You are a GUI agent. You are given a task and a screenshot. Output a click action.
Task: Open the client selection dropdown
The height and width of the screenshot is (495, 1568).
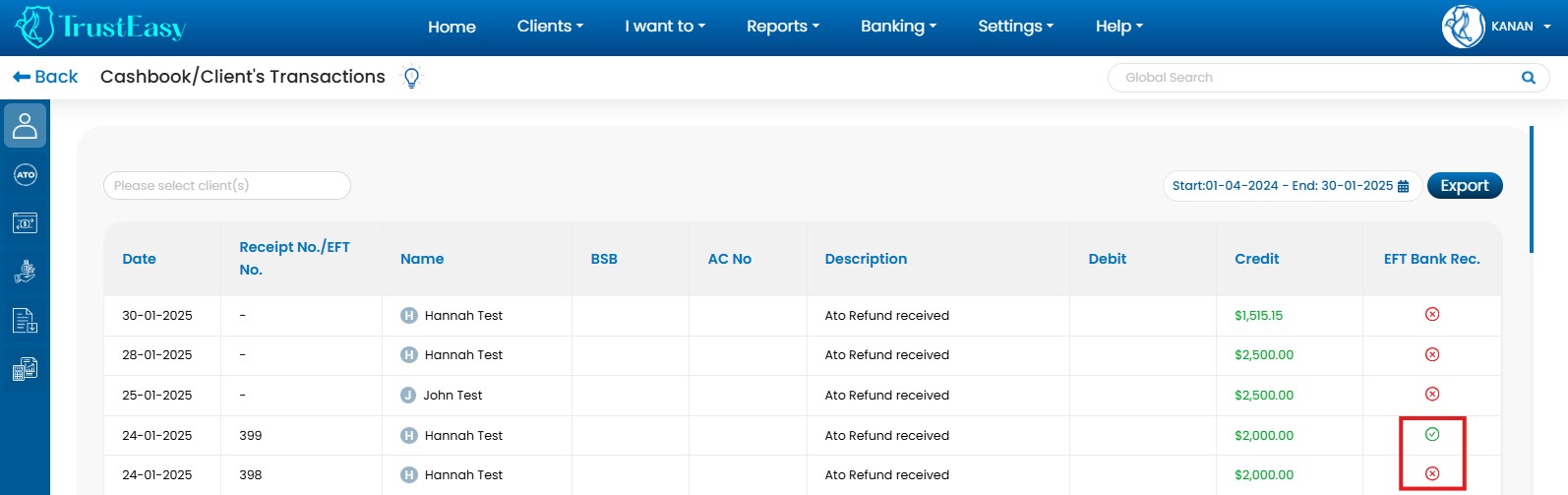pos(226,185)
